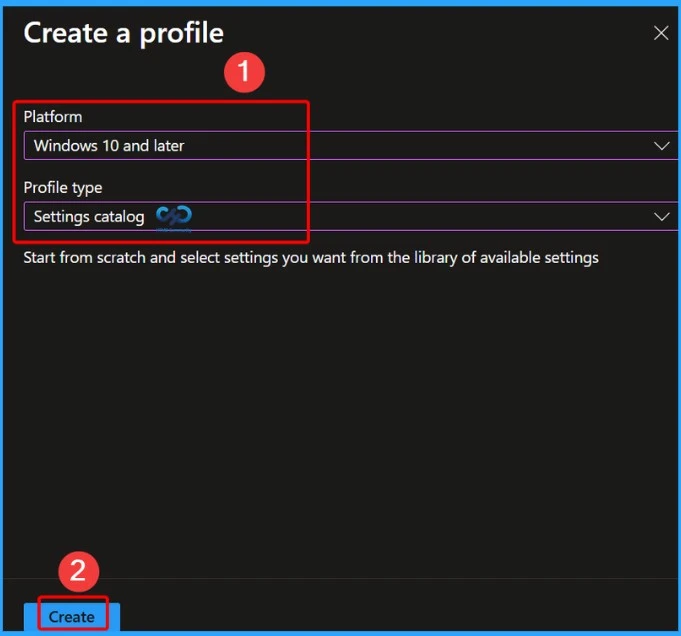Viewport: 681px width, 636px height.
Task: Click the Start from scratch description text
Action: 311,258
